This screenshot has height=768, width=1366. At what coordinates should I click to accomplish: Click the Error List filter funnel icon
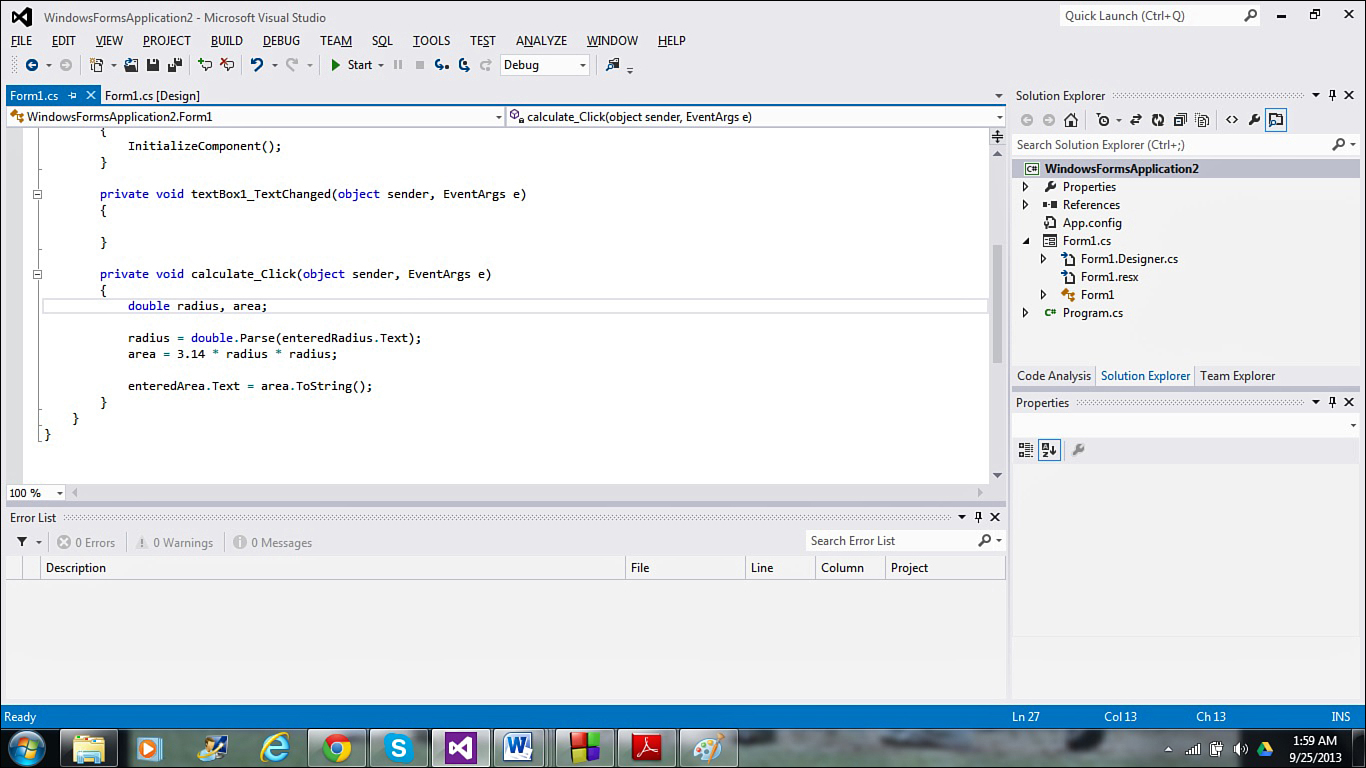[22, 542]
